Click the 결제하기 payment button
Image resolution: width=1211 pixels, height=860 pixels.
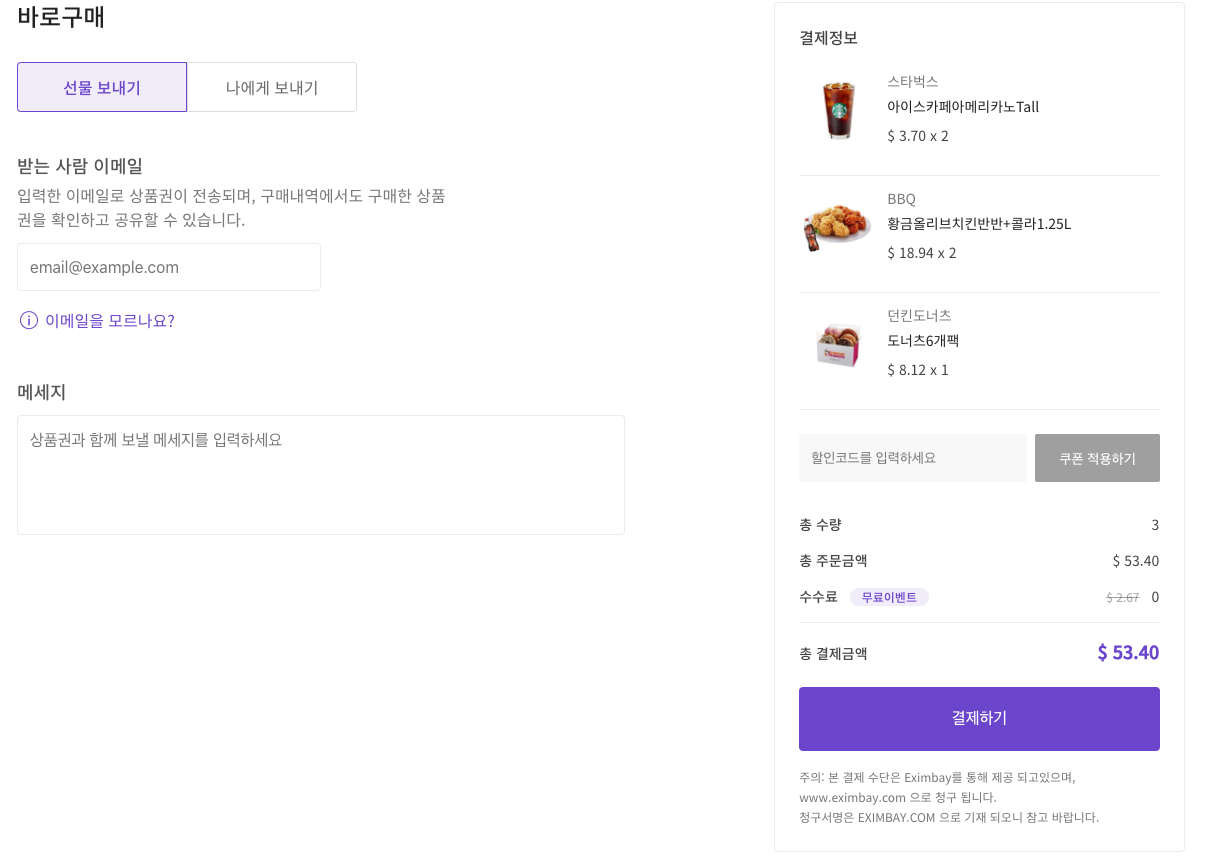[979, 719]
